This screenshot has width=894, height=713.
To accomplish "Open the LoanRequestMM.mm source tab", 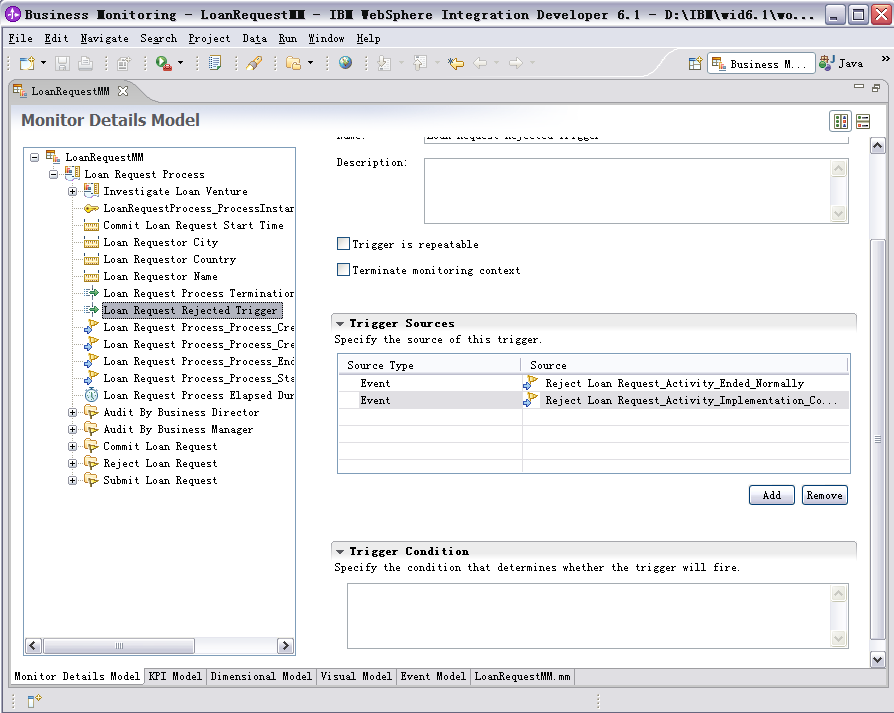I will (x=522, y=677).
